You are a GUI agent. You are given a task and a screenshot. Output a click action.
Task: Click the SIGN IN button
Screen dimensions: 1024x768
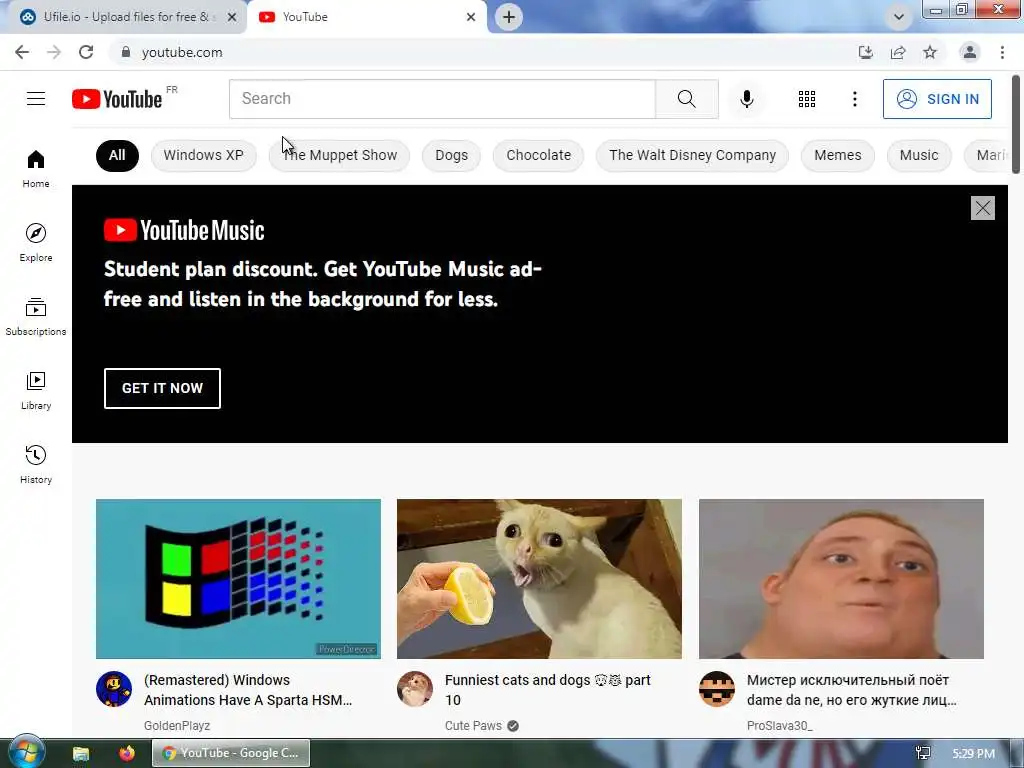937,99
